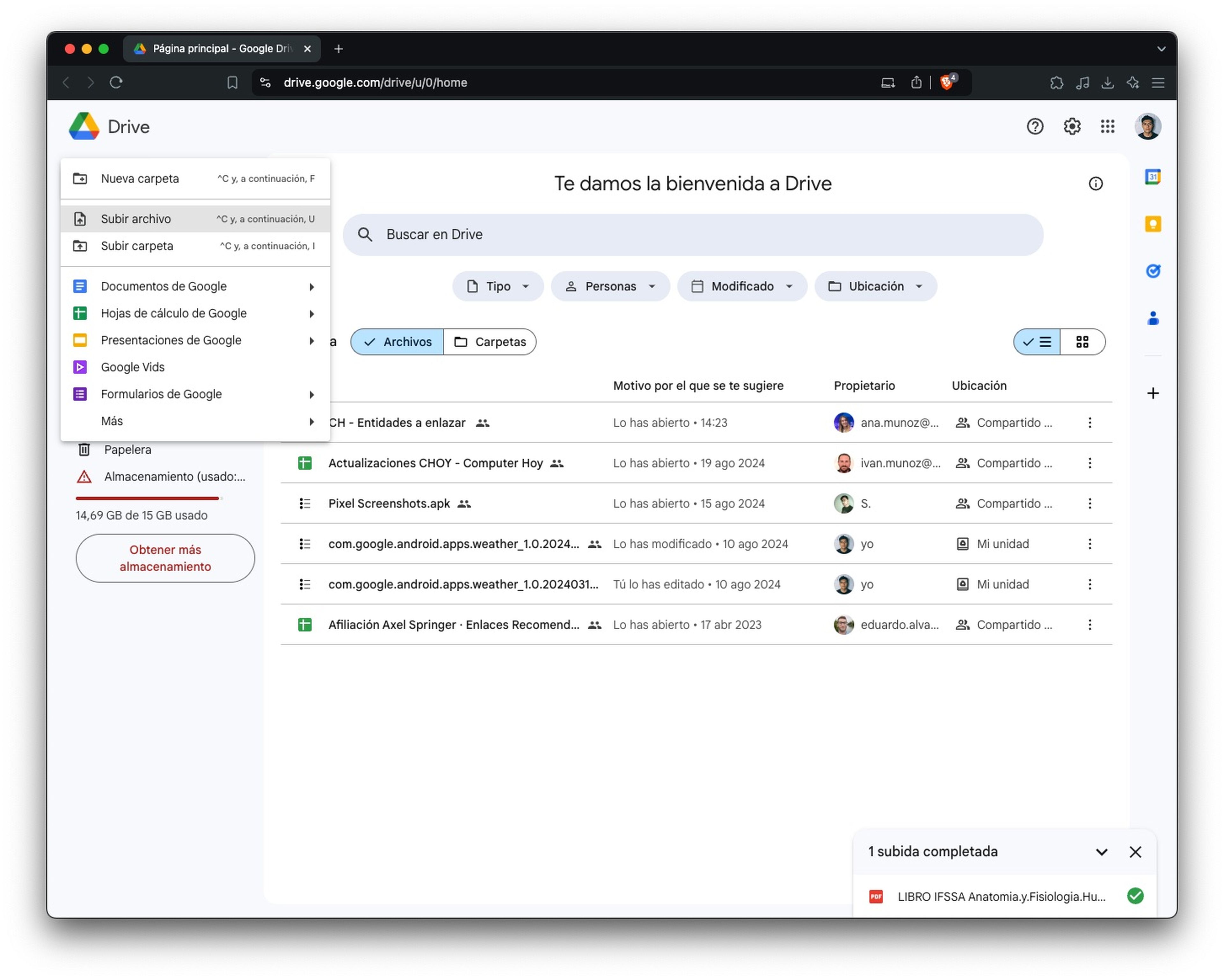Click the Propietario column header
The height and width of the screenshot is (980, 1224).
pyautogui.click(x=864, y=386)
